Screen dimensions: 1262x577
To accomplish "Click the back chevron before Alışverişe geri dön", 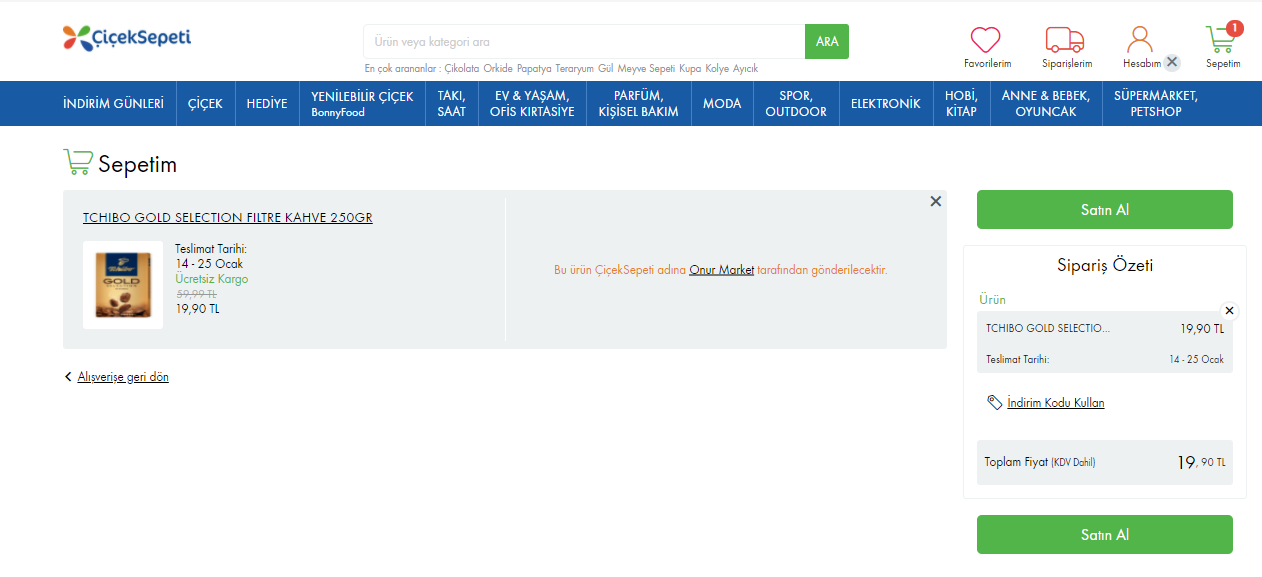I will click(x=68, y=377).
